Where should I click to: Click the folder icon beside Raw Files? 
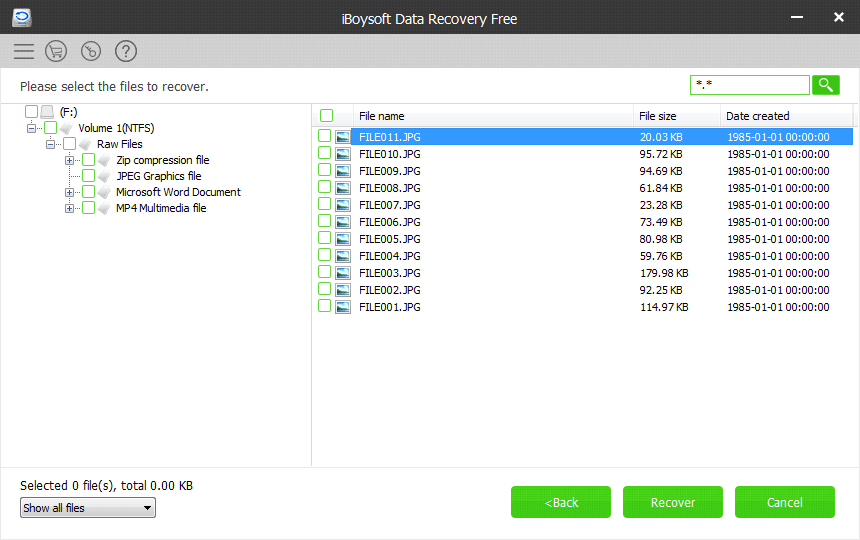85,144
